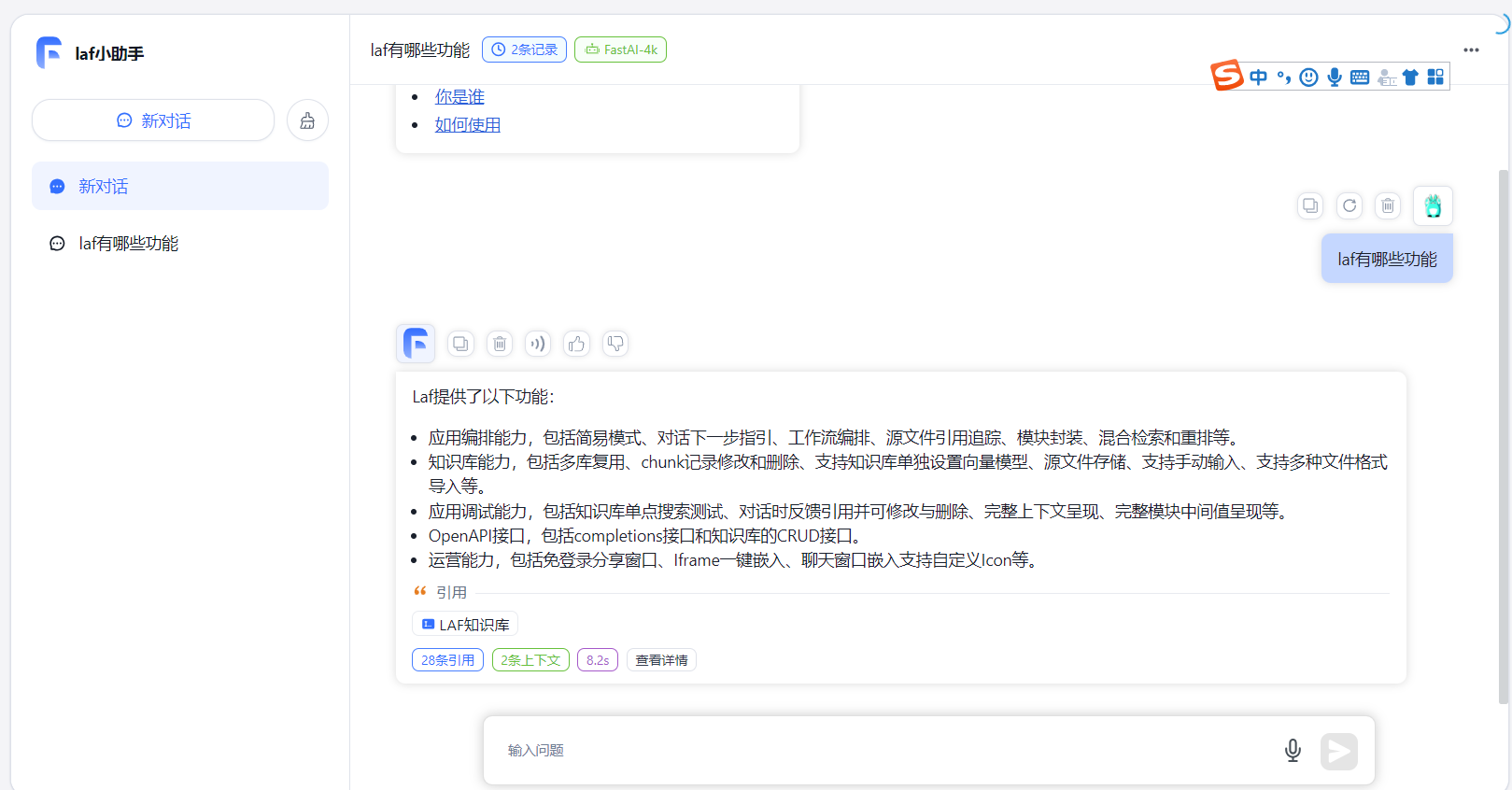Focus the 输入问题 input field

(887, 750)
